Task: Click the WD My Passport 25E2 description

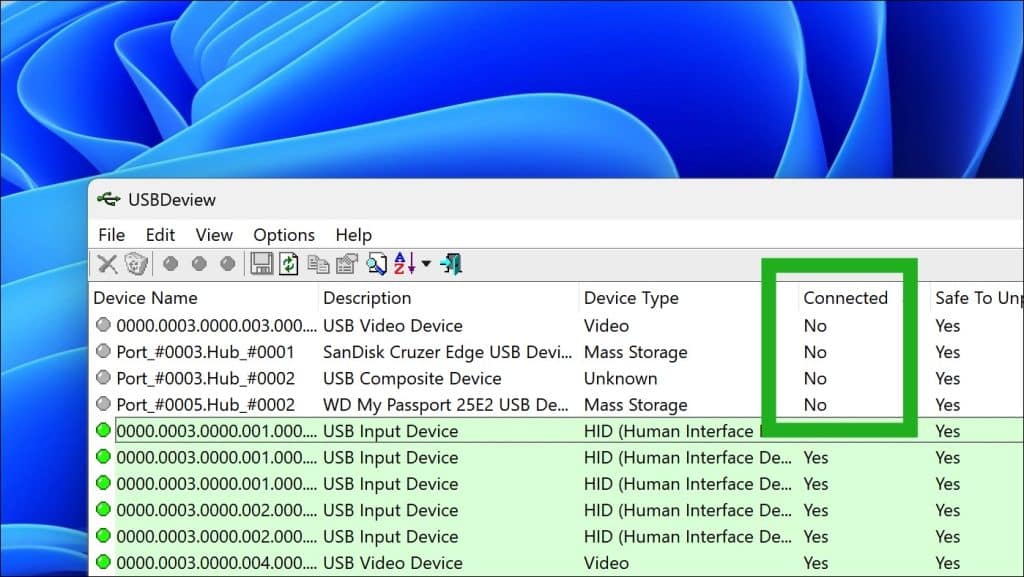Action: pyautogui.click(x=445, y=405)
